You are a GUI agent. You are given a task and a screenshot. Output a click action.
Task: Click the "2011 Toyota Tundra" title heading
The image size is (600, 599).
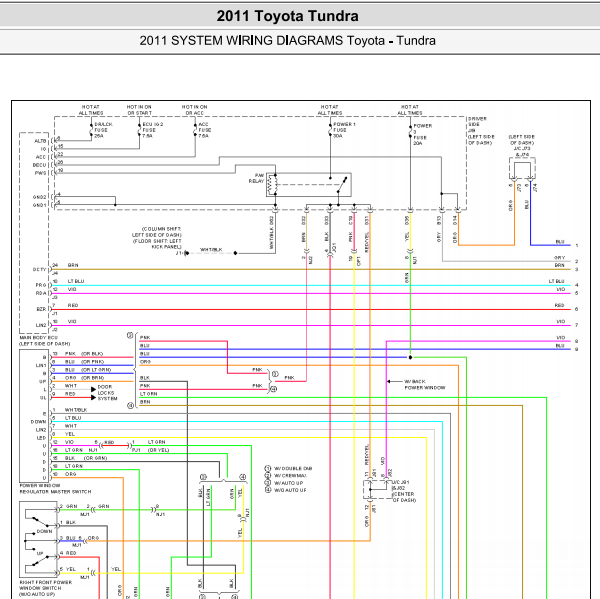(x=287, y=16)
